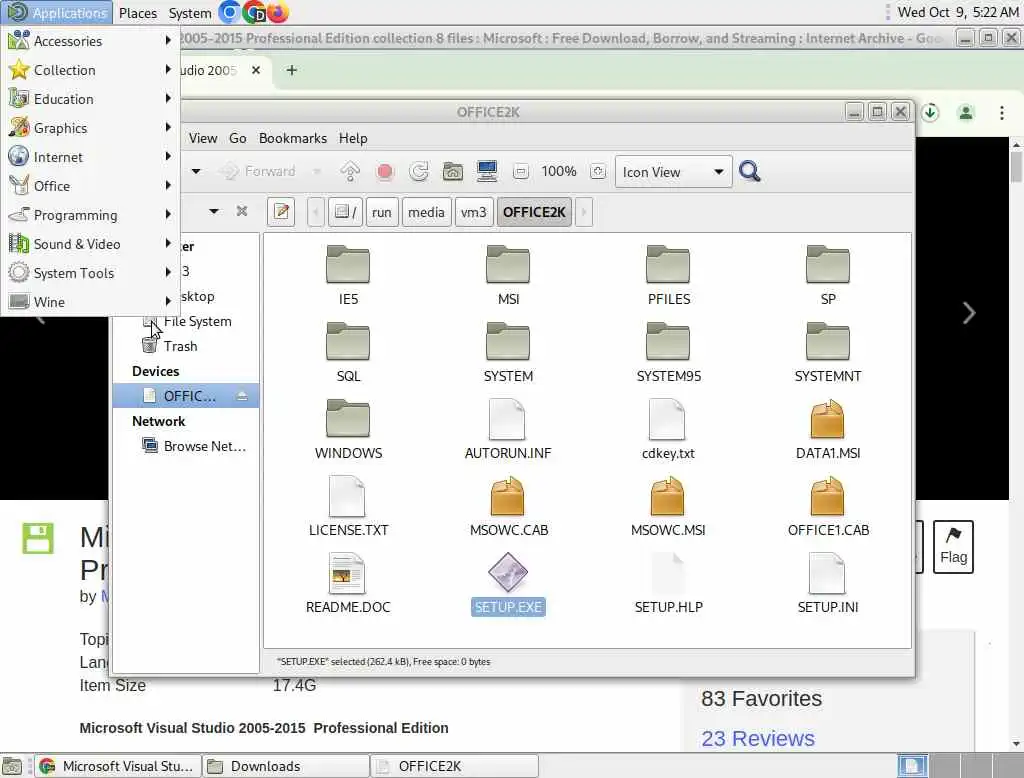Click the zoom out icon
The image size is (1024, 778).
coord(520,172)
